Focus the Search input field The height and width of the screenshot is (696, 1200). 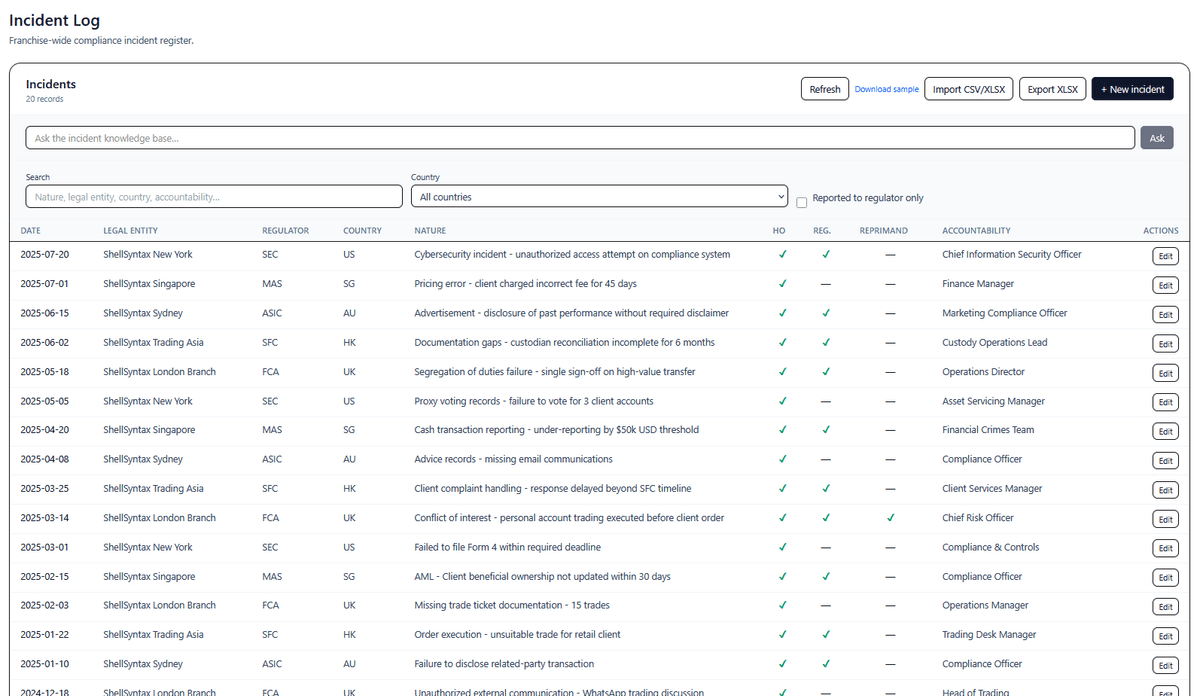[x=214, y=197]
